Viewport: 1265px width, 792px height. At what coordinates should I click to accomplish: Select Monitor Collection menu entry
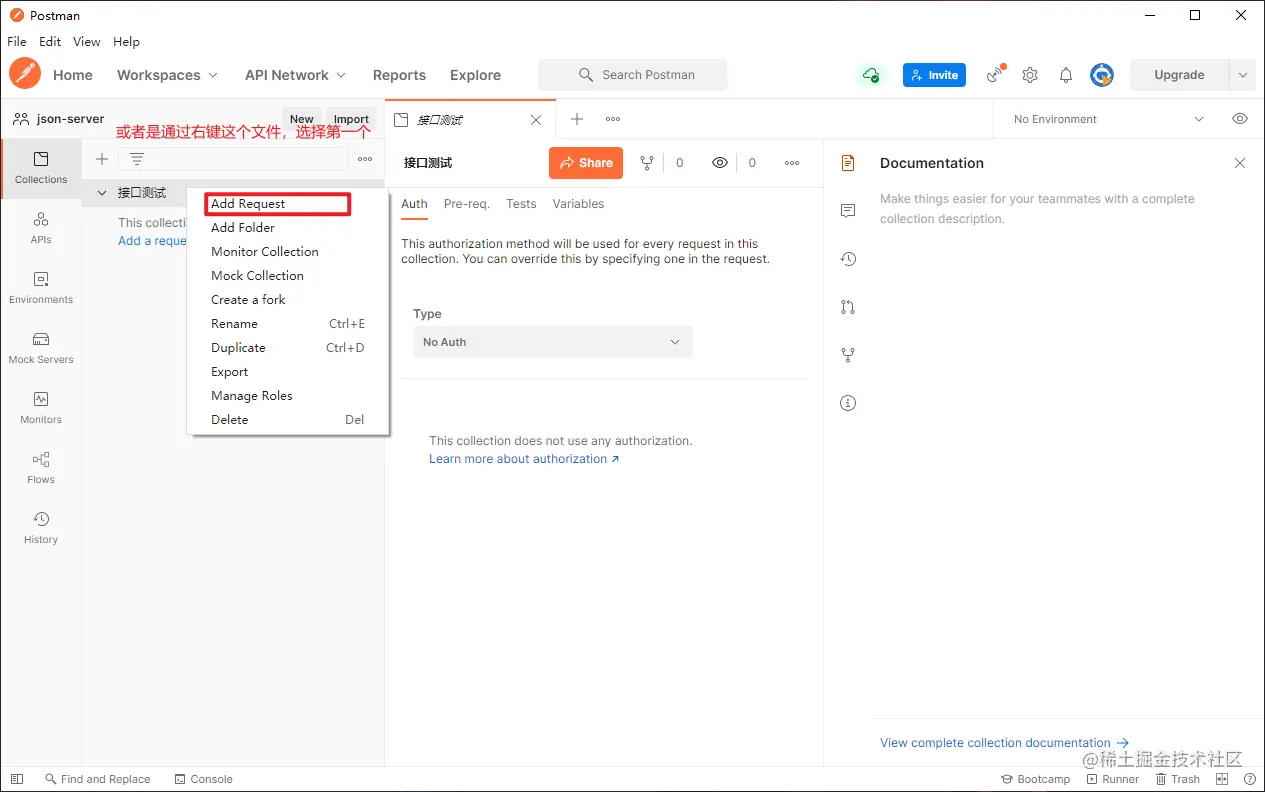click(265, 252)
